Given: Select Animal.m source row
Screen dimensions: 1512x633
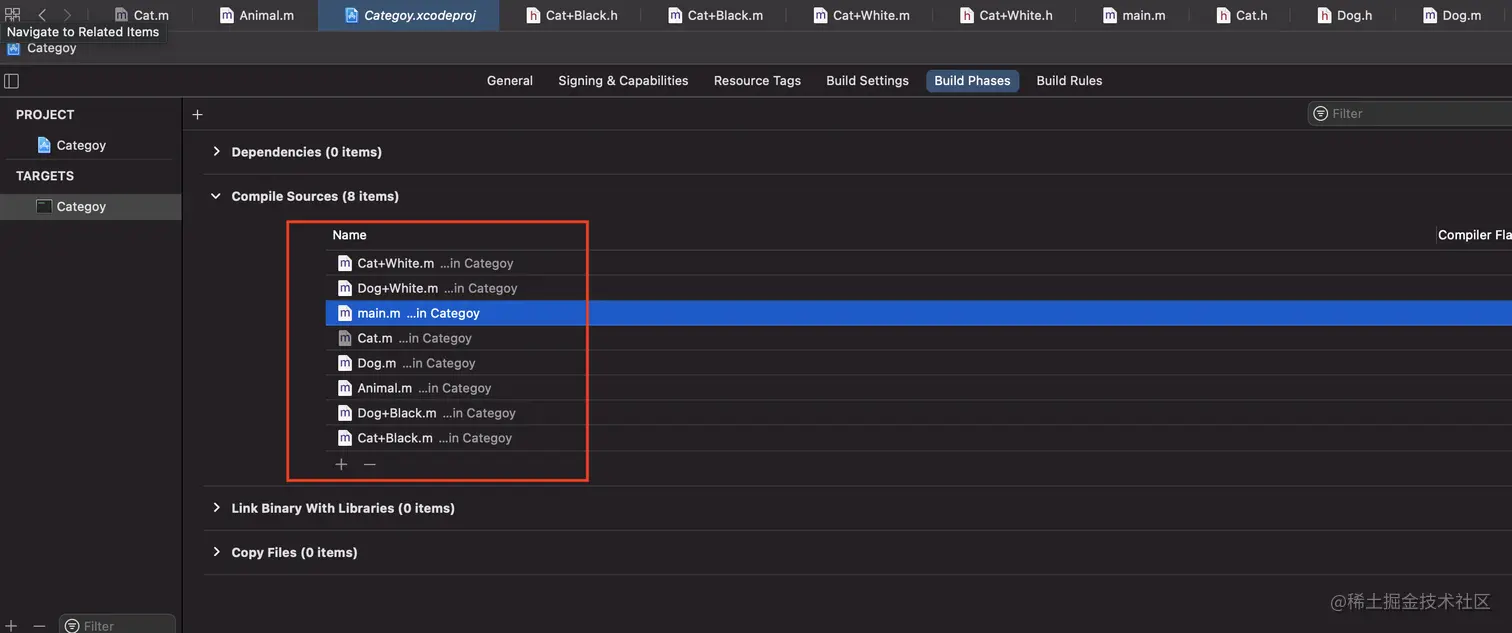Looking at the screenshot, I should 919,388.
